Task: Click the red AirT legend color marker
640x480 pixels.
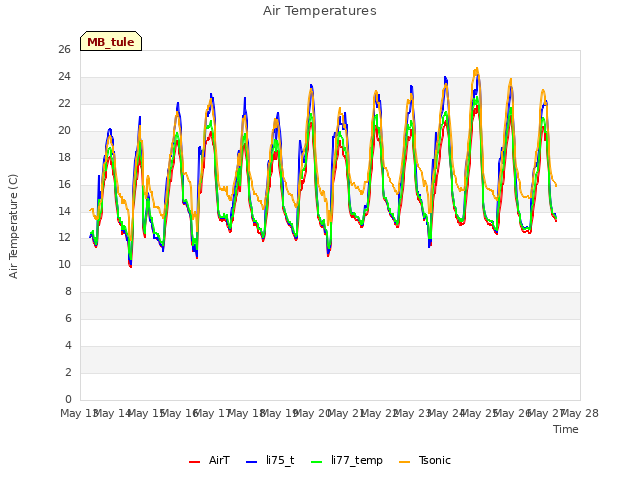Action: point(195,462)
